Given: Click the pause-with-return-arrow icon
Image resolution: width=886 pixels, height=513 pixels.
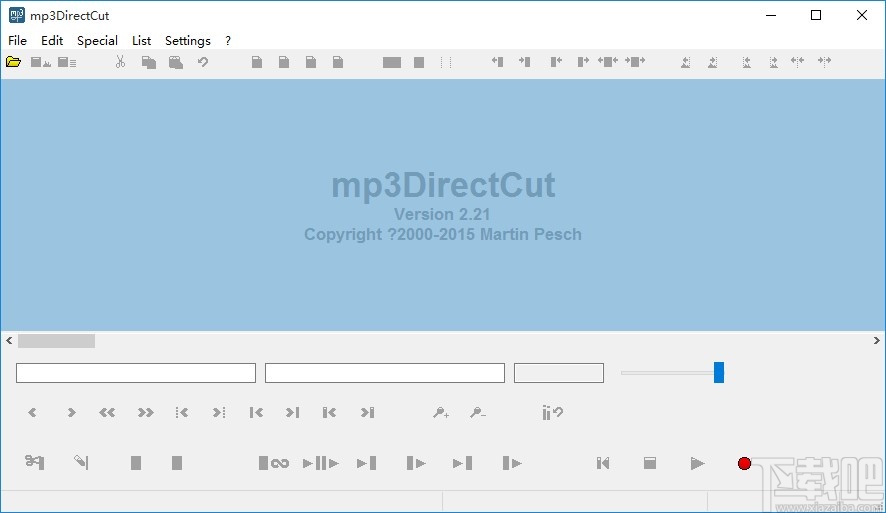Looking at the screenshot, I should coord(552,413).
